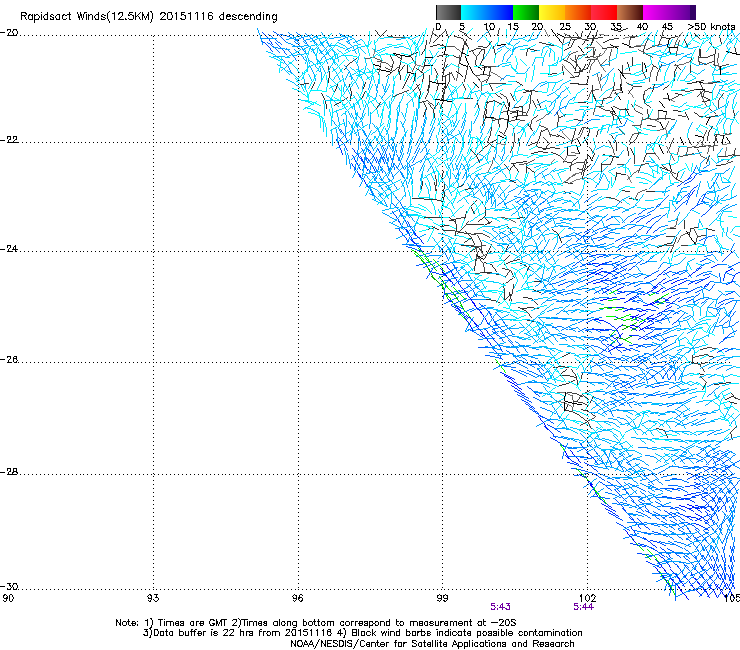Click the yellow 20-25 knots legend swatch
740x650 pixels.
coord(552,12)
